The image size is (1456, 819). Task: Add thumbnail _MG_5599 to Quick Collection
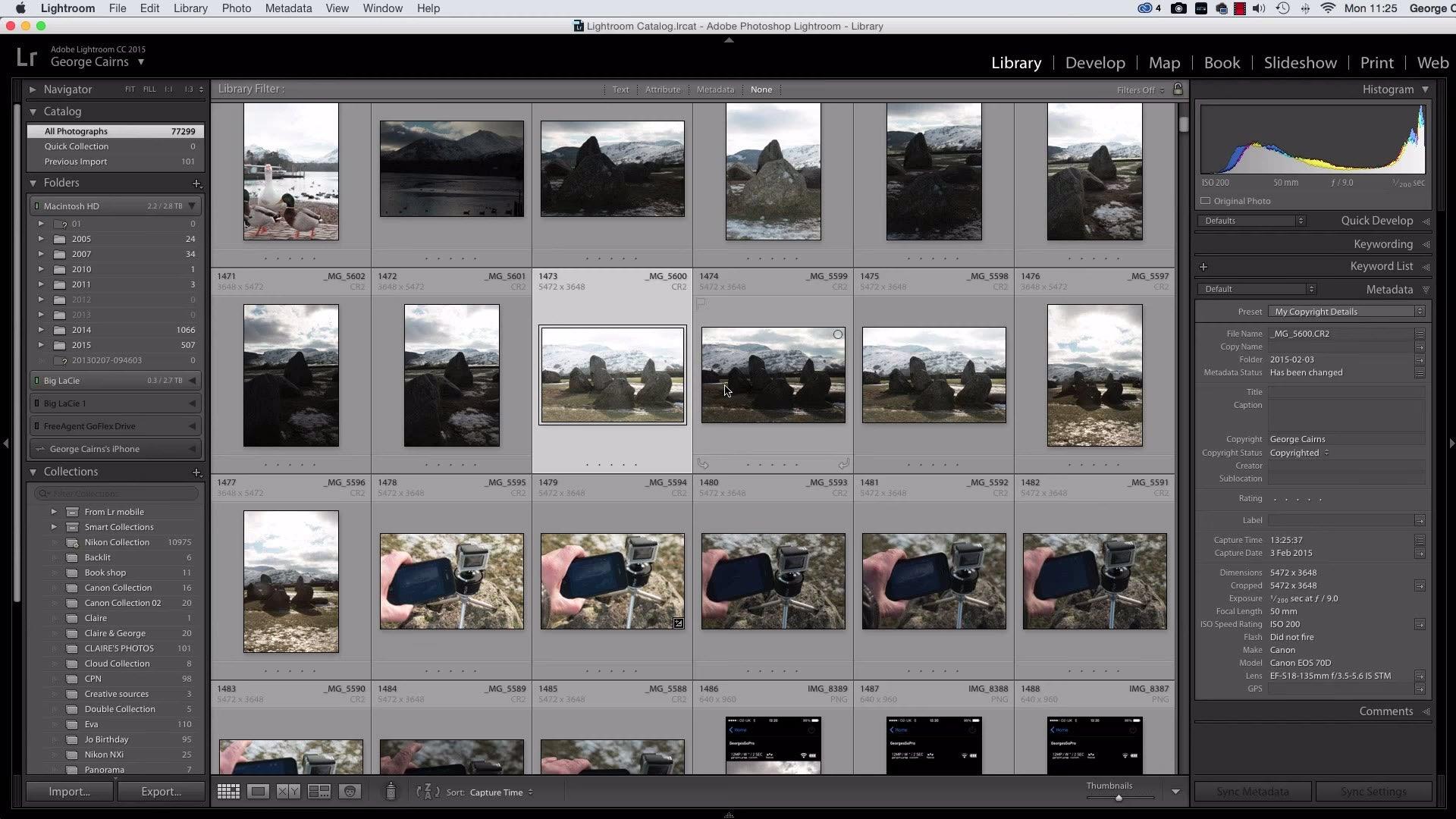[x=838, y=334]
